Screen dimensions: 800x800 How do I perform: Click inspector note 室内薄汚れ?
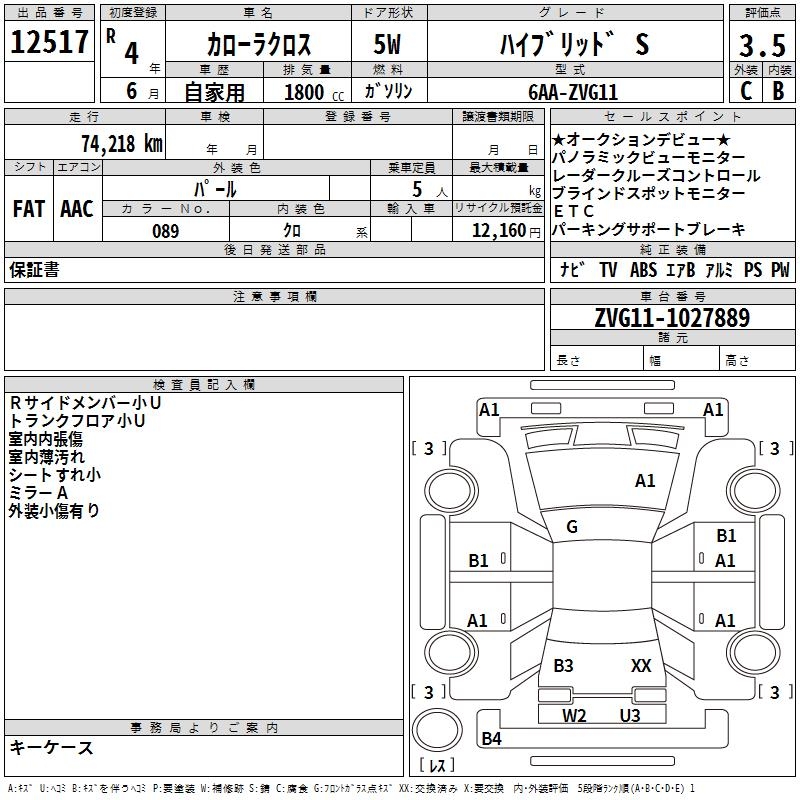46,457
